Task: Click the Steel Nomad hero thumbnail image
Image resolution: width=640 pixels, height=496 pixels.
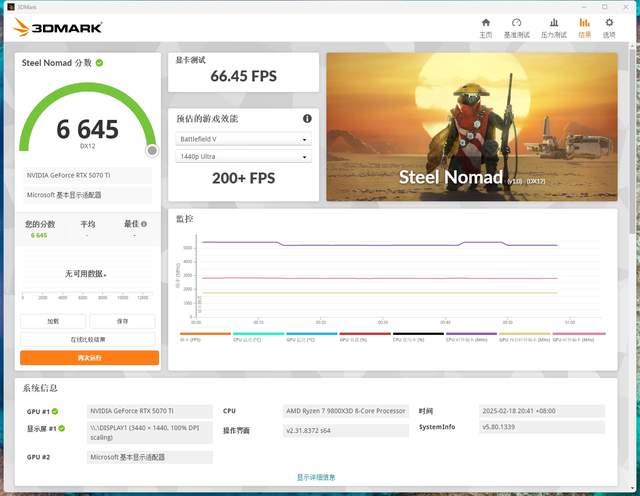Action: 472,127
